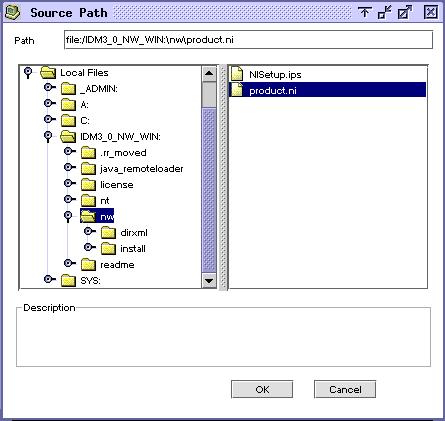Expand the java_remoteloader folder node
Image resolution: width=445 pixels, height=421 pixels.
(x=70, y=167)
